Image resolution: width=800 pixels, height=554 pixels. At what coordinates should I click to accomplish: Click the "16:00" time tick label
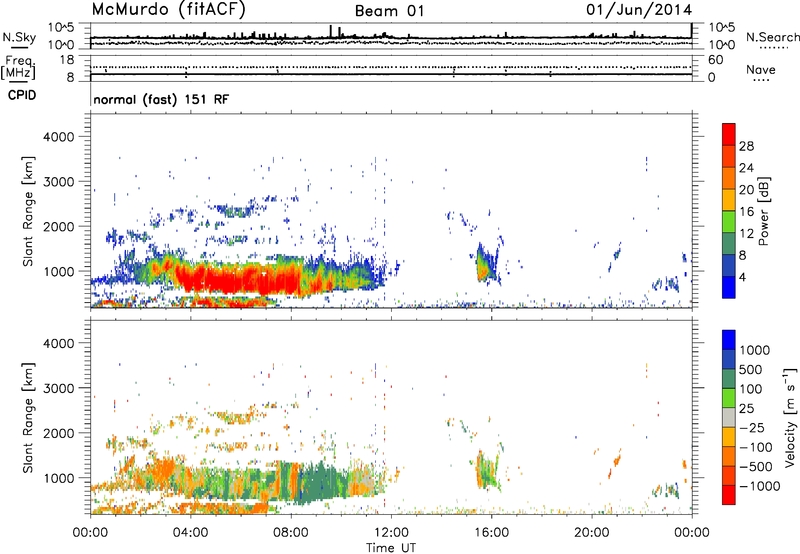(x=491, y=533)
